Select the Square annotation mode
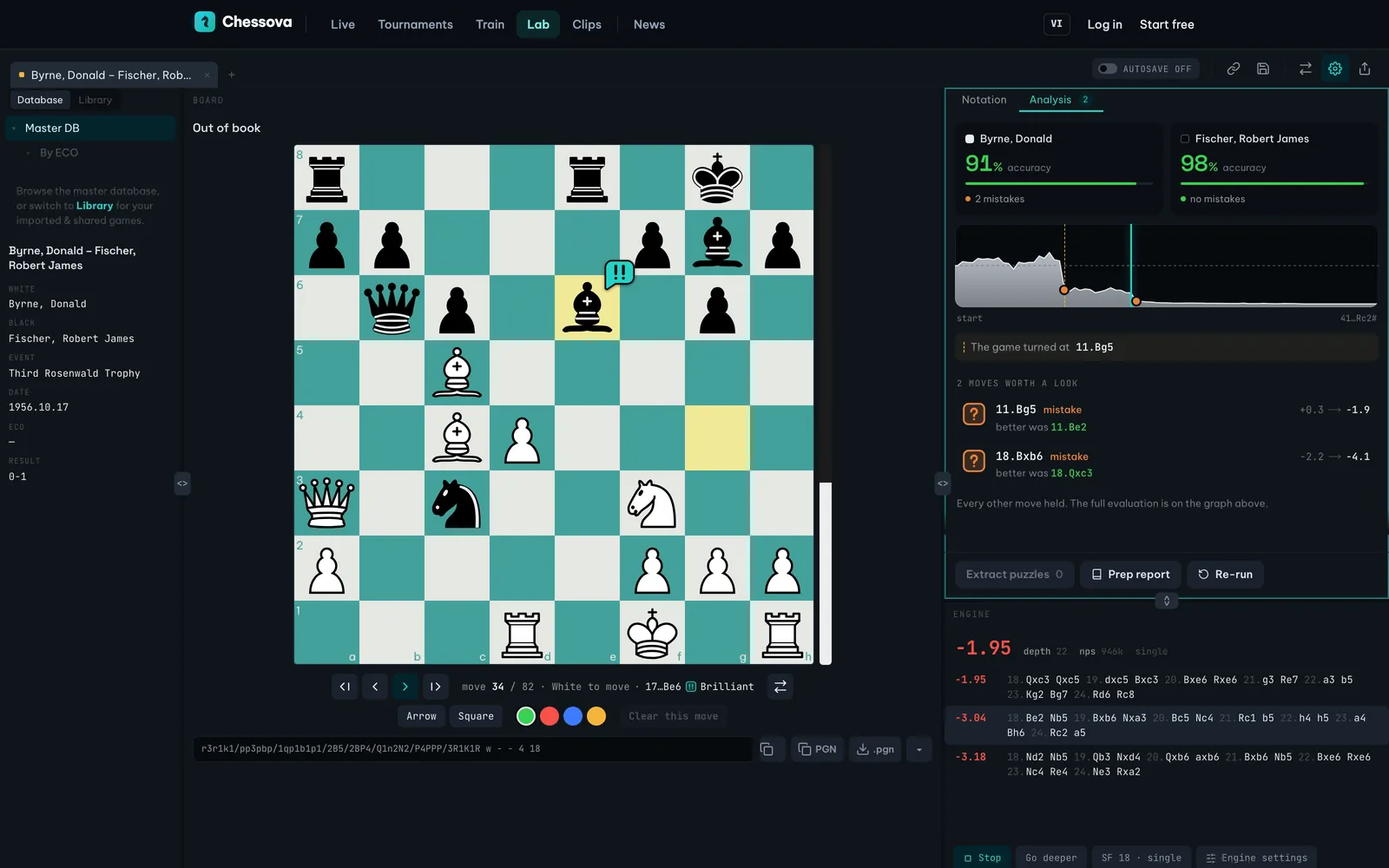Image resolution: width=1389 pixels, height=868 pixels. click(x=476, y=716)
